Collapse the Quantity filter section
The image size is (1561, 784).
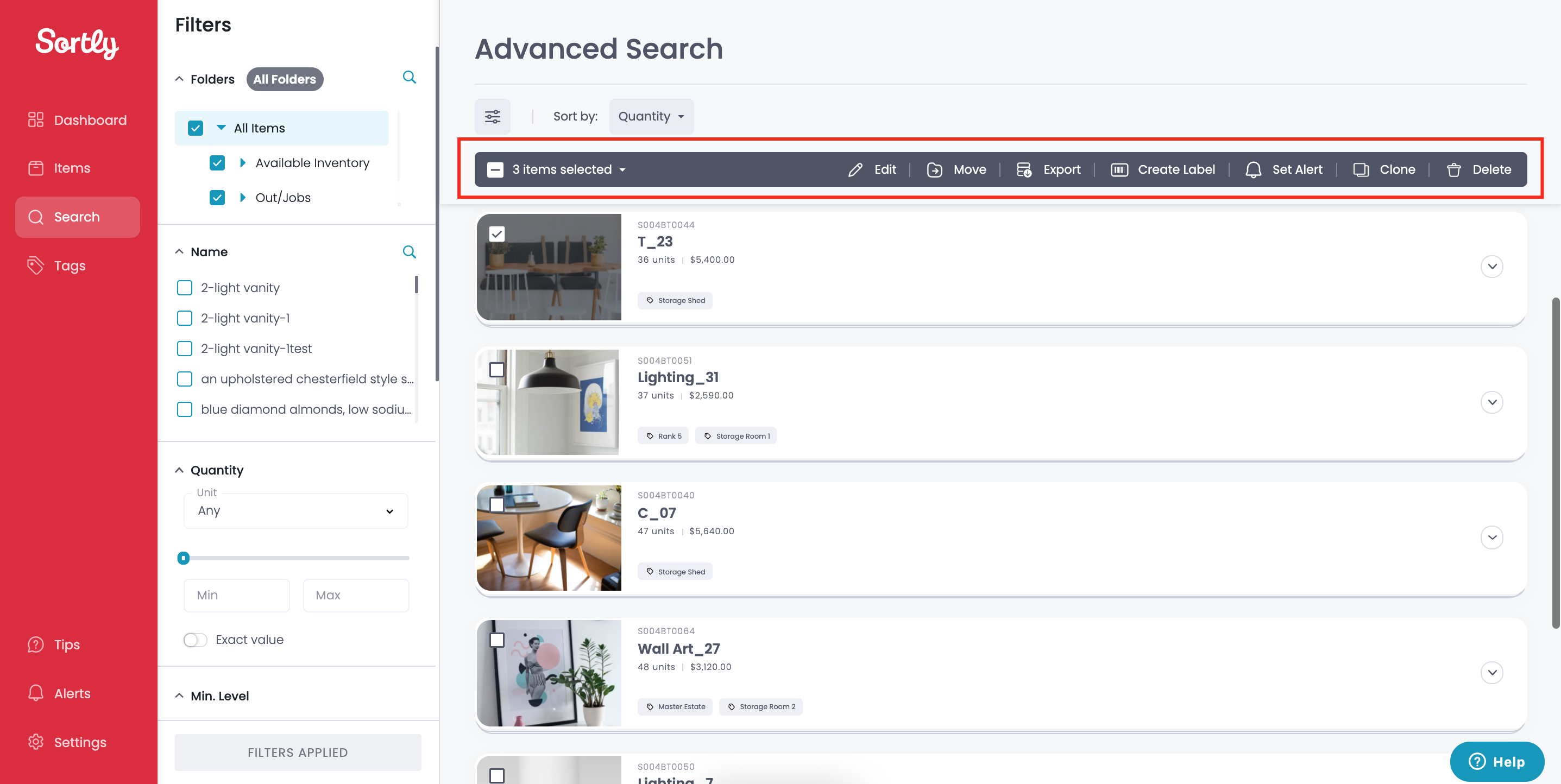pyautogui.click(x=179, y=470)
